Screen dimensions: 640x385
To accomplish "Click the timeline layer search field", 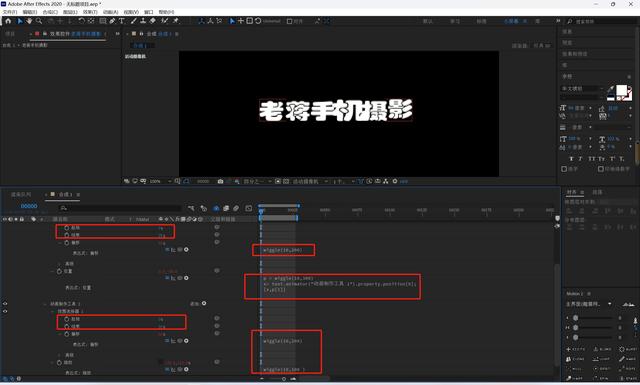I will coord(120,208).
